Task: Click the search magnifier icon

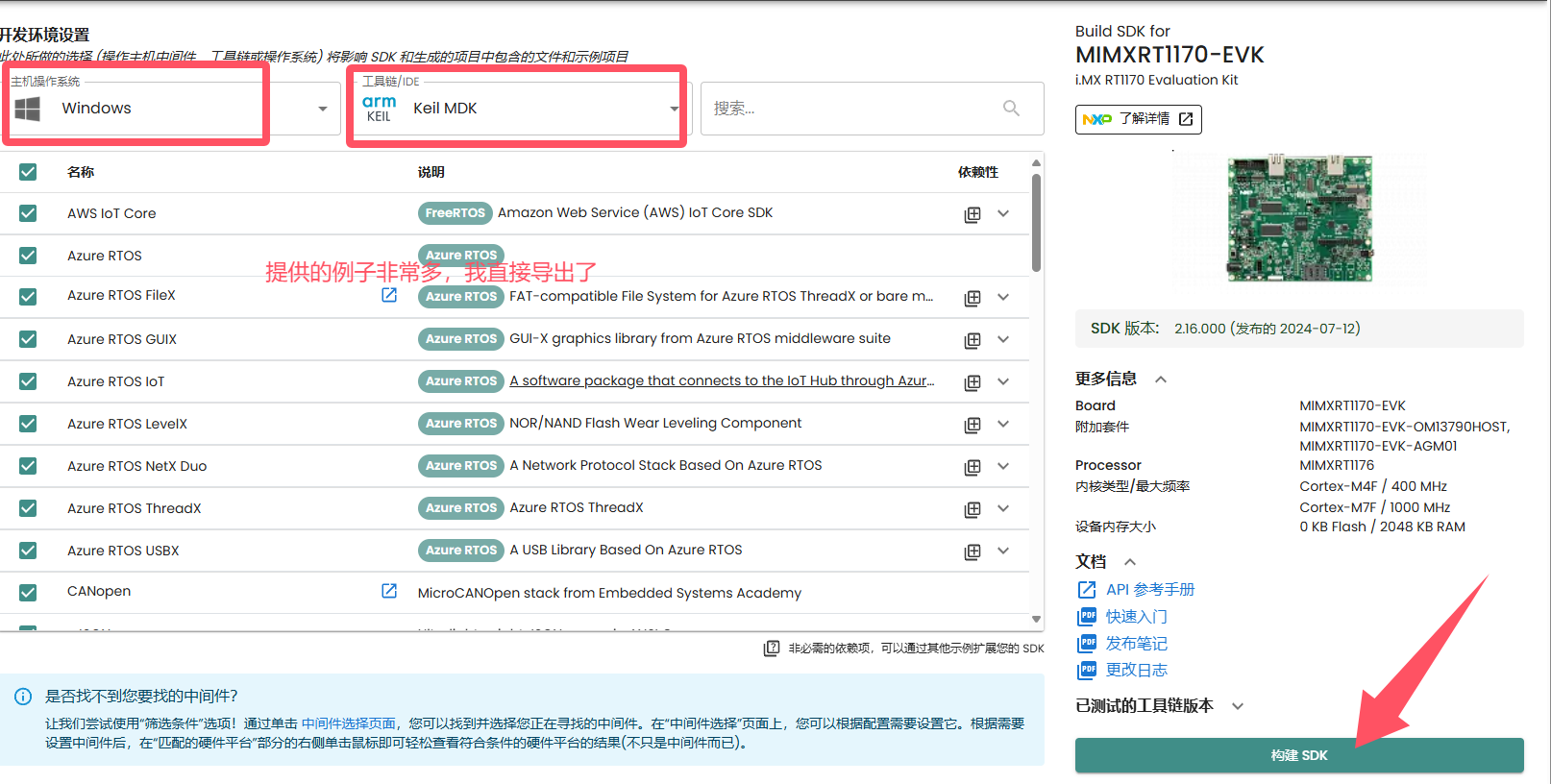Action: 1011,108
